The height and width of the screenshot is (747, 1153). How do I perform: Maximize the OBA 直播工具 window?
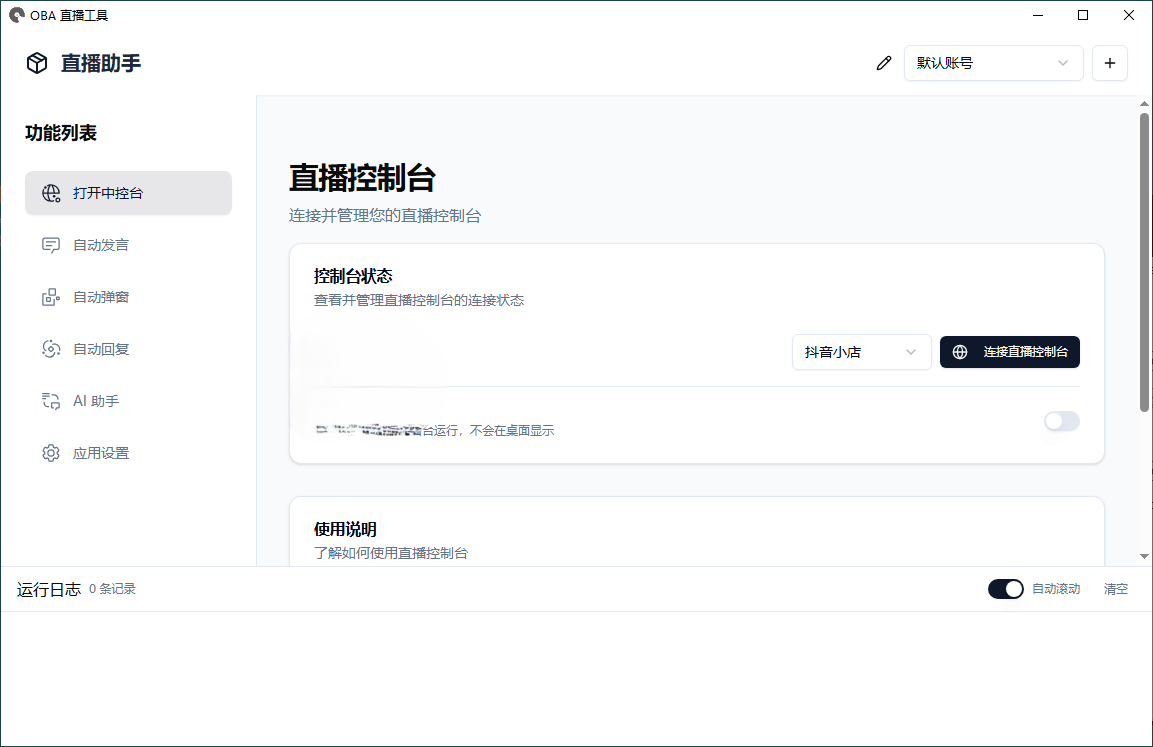coord(1082,15)
